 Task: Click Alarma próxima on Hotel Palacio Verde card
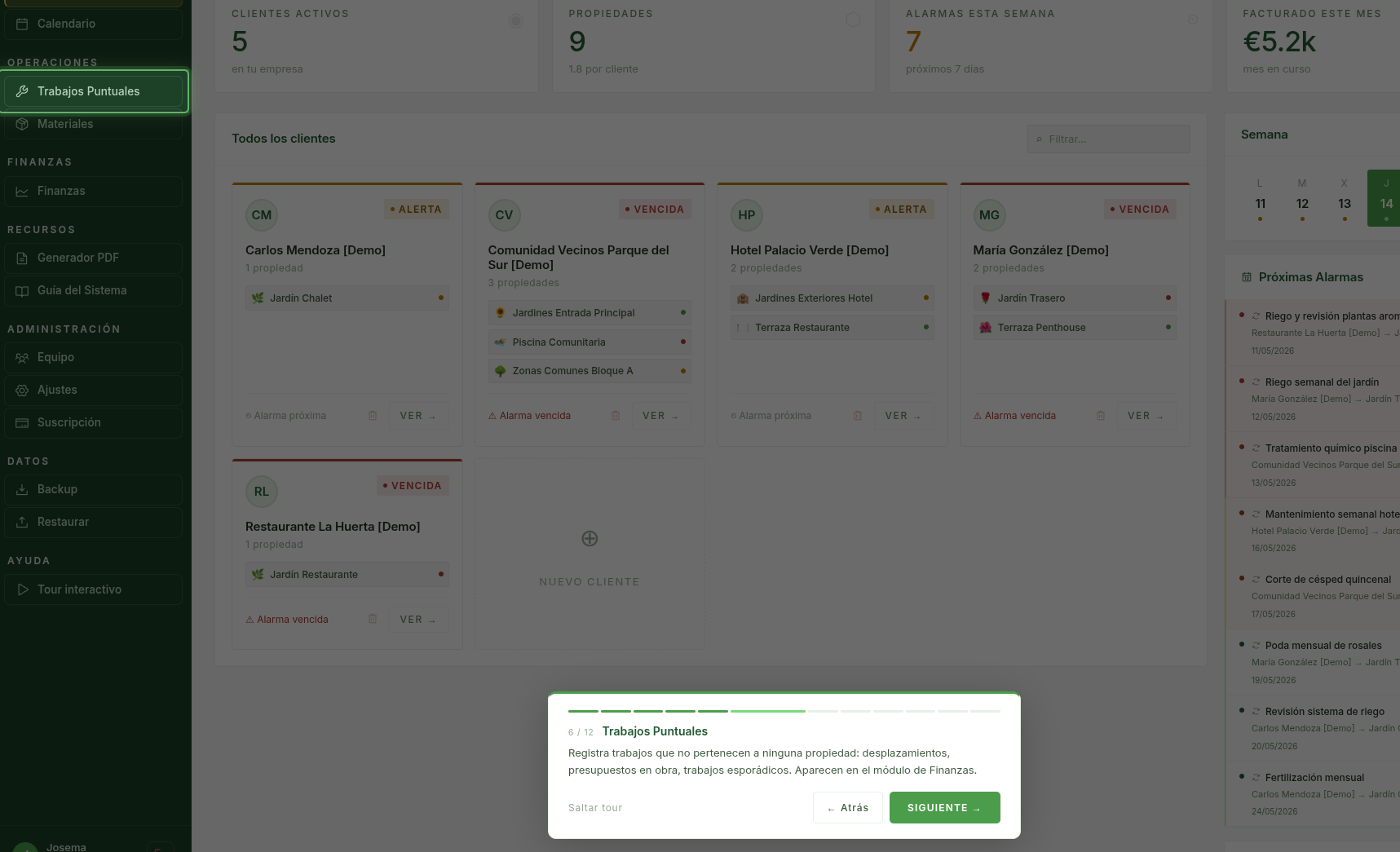(771, 416)
